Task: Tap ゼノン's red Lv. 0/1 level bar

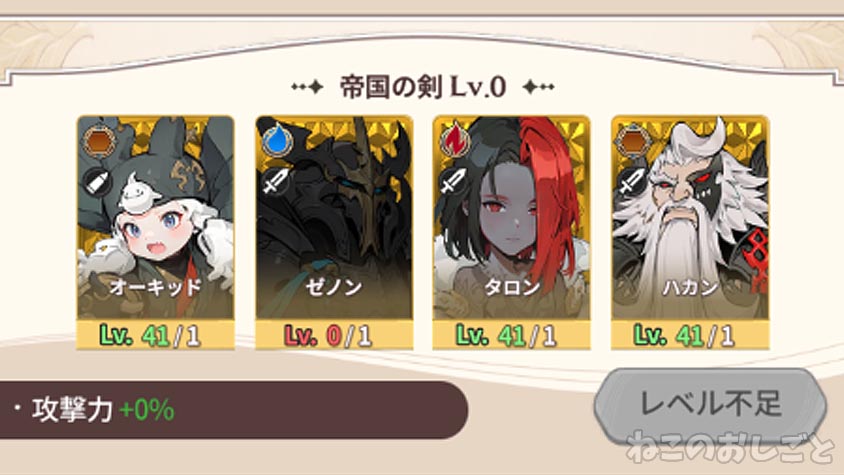Action: [334, 335]
